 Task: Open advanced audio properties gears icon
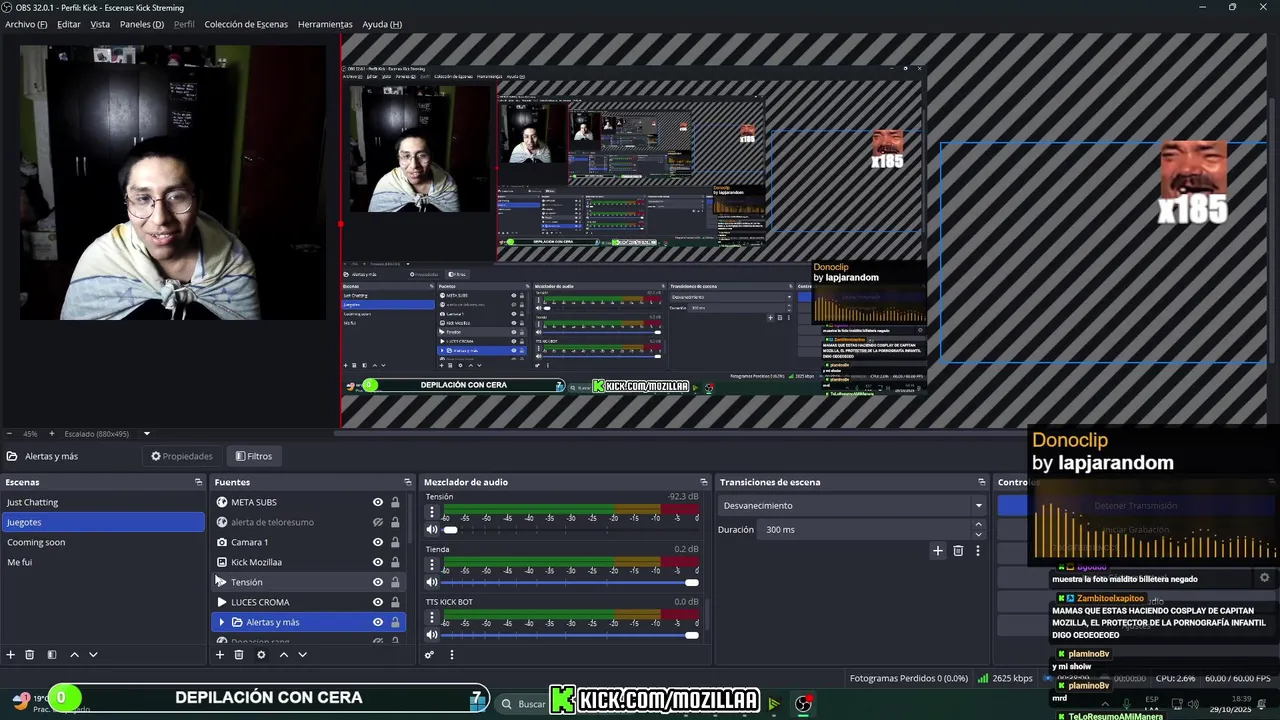[x=429, y=655]
